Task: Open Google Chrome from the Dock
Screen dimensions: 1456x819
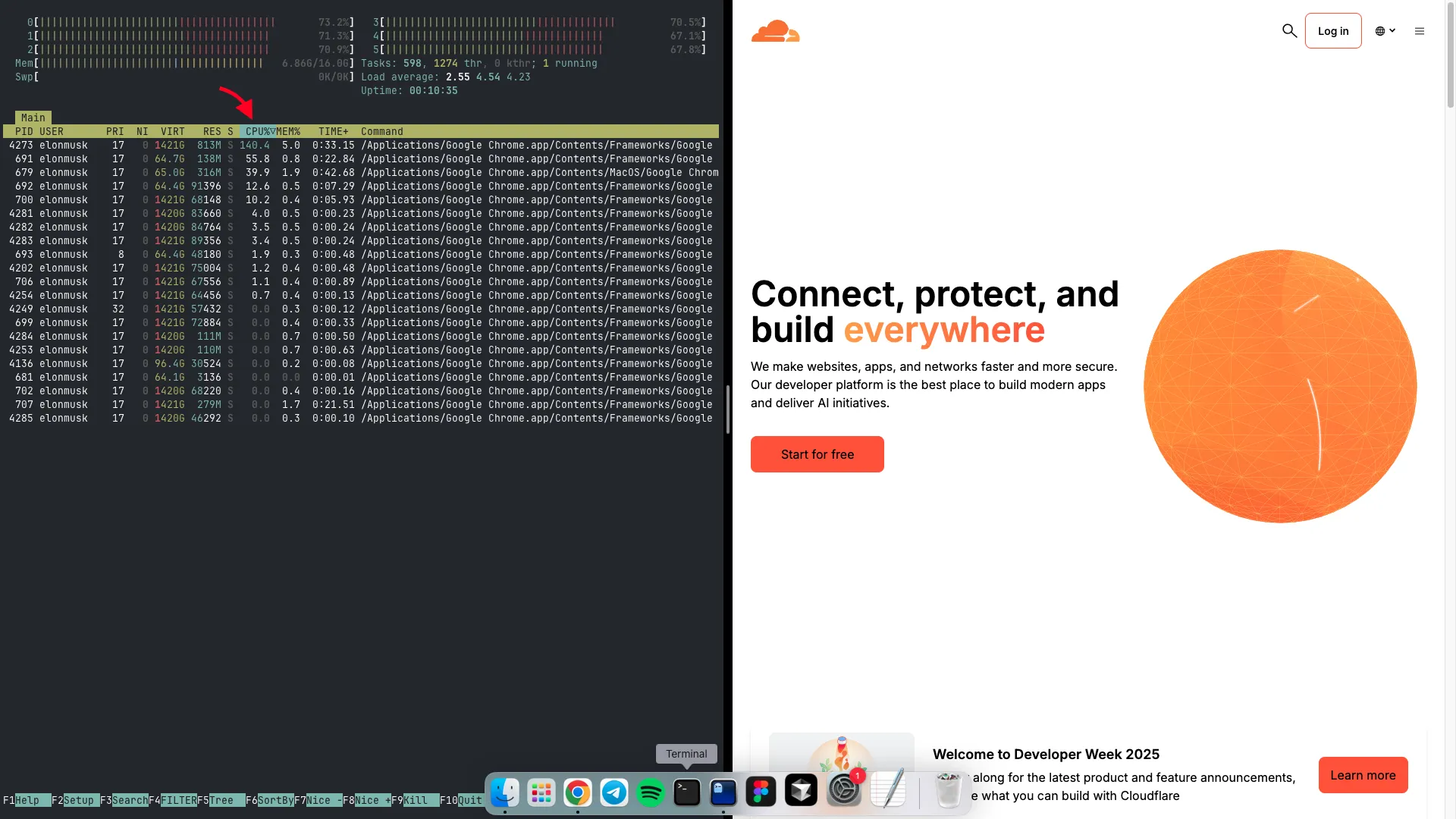Action: (578, 792)
